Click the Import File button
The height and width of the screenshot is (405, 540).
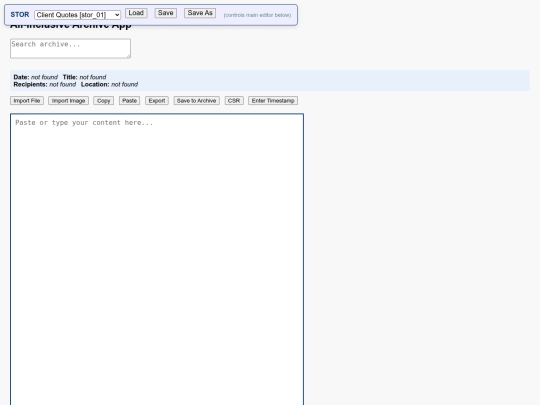[27, 101]
